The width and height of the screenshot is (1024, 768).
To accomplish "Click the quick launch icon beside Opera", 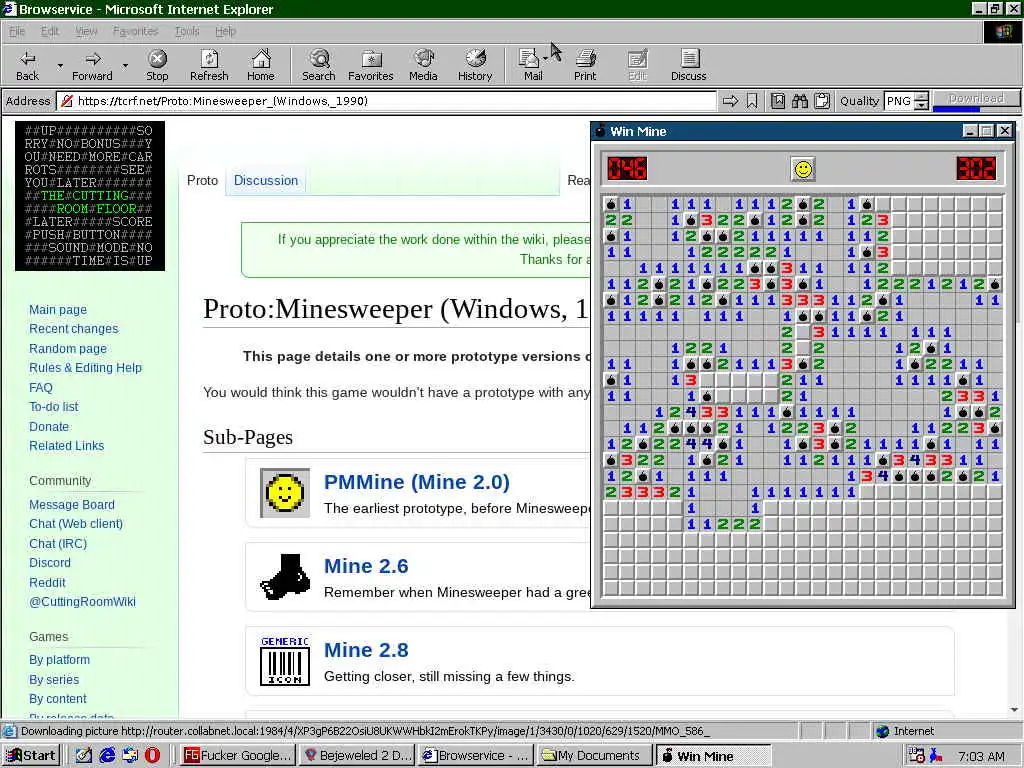I will click(x=130, y=755).
